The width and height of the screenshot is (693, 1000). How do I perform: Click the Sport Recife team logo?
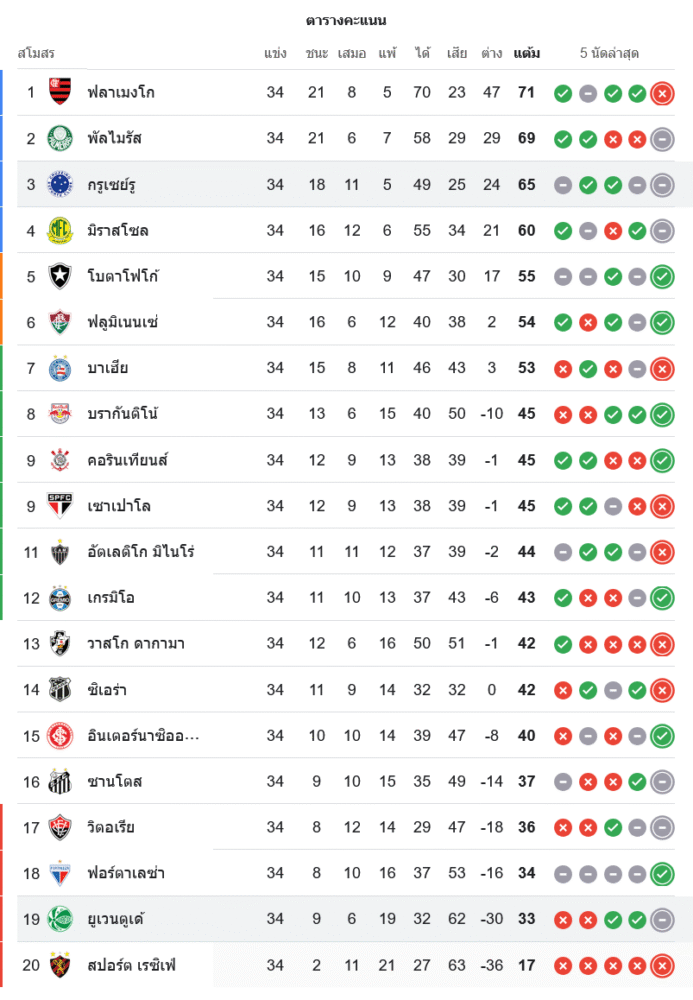60,966
